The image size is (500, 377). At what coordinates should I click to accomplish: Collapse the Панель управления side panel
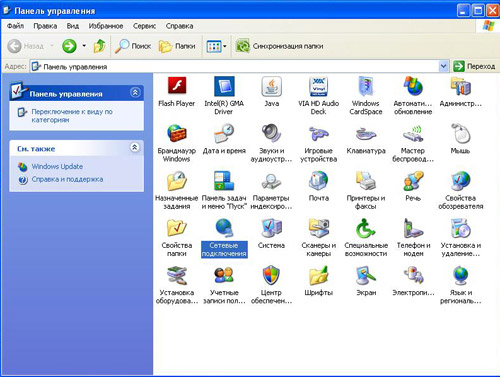135,92
